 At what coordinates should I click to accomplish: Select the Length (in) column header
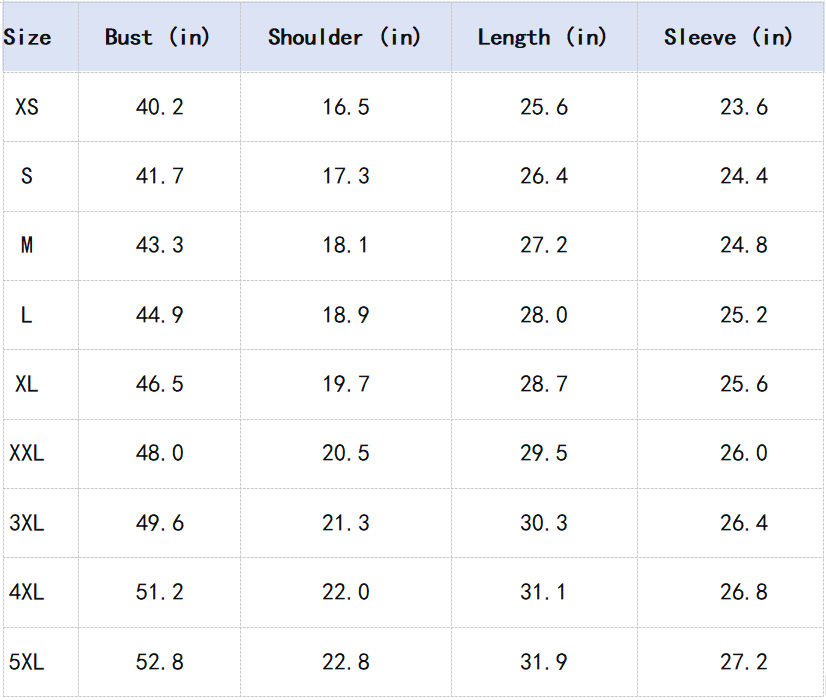point(542,38)
